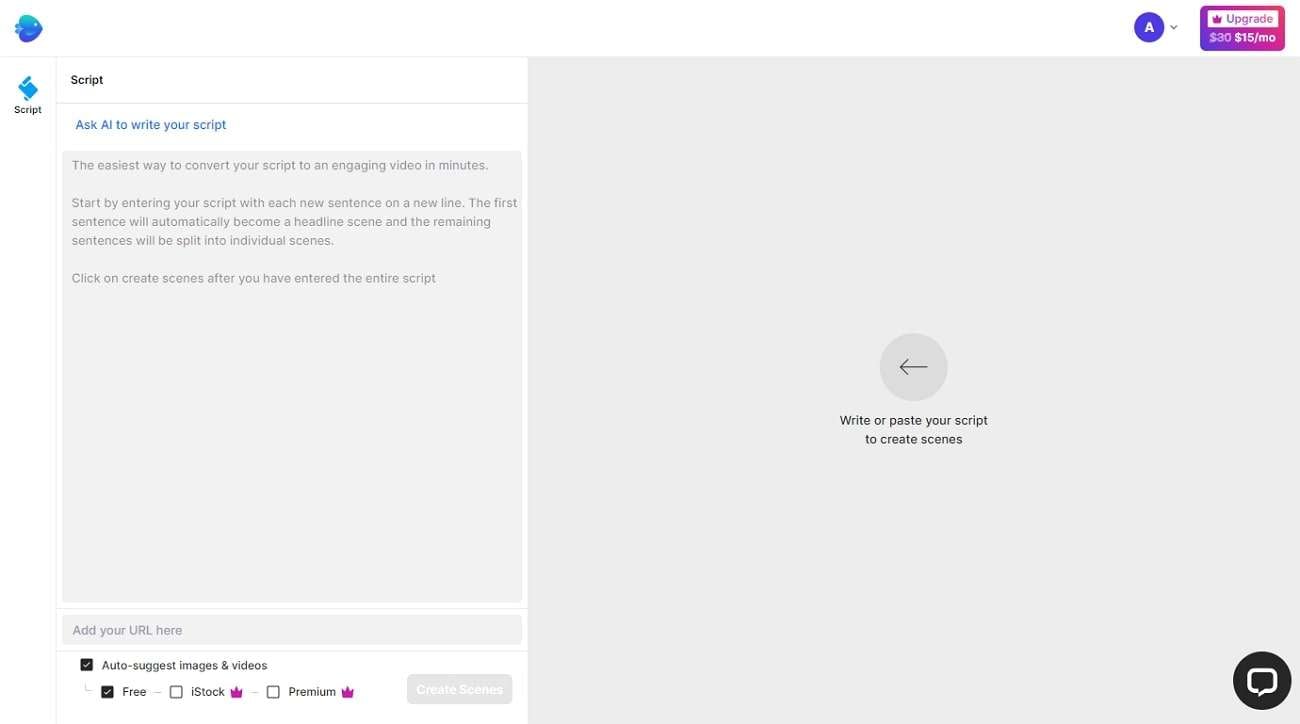This screenshot has height=724, width=1300.
Task: Click Ask AI to write your script
Action: [x=151, y=125]
